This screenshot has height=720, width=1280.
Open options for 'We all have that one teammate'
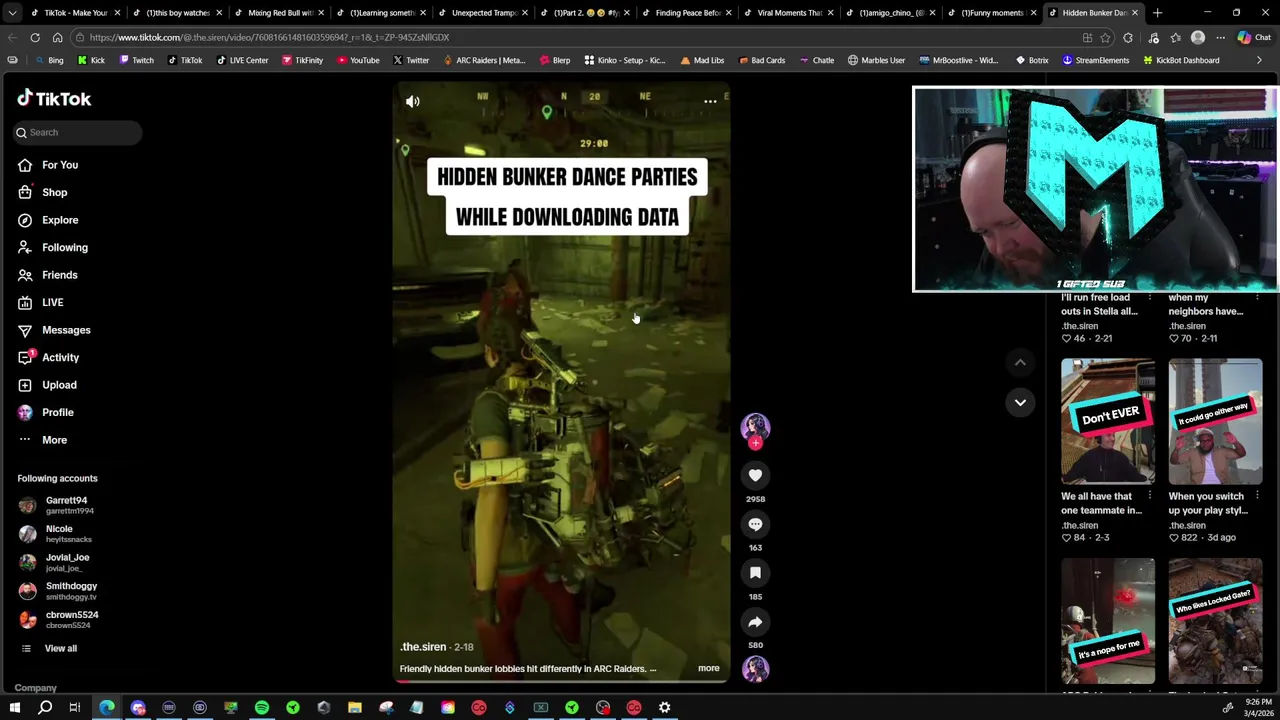coord(1149,496)
